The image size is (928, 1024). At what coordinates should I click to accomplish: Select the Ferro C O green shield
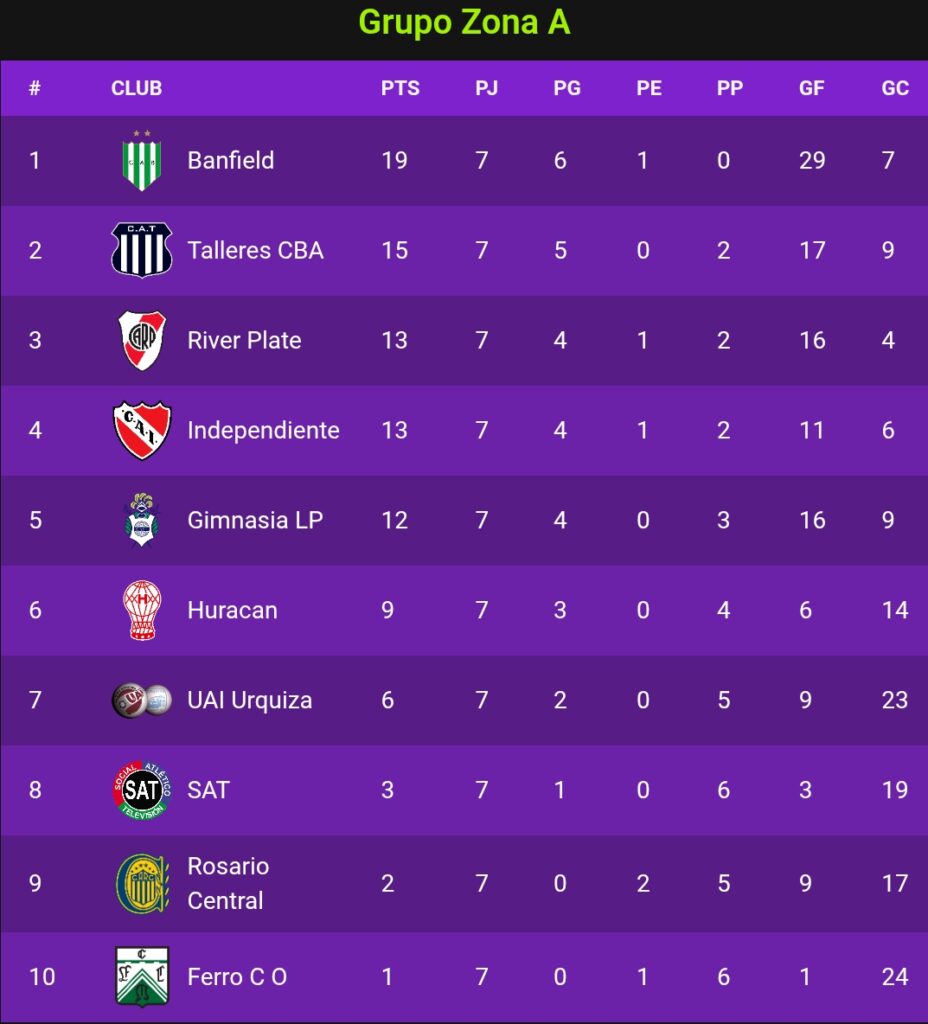pyautogui.click(x=142, y=977)
